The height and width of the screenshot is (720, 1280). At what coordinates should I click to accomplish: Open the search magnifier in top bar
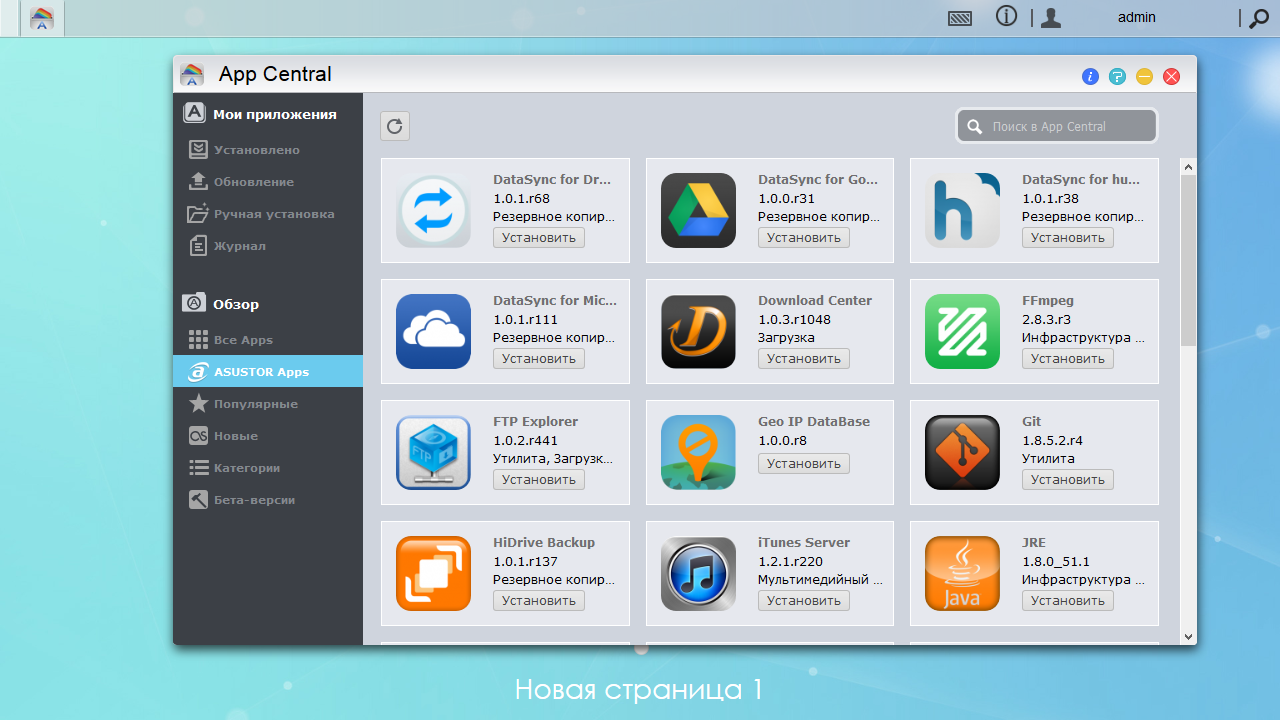pyautogui.click(x=1260, y=18)
